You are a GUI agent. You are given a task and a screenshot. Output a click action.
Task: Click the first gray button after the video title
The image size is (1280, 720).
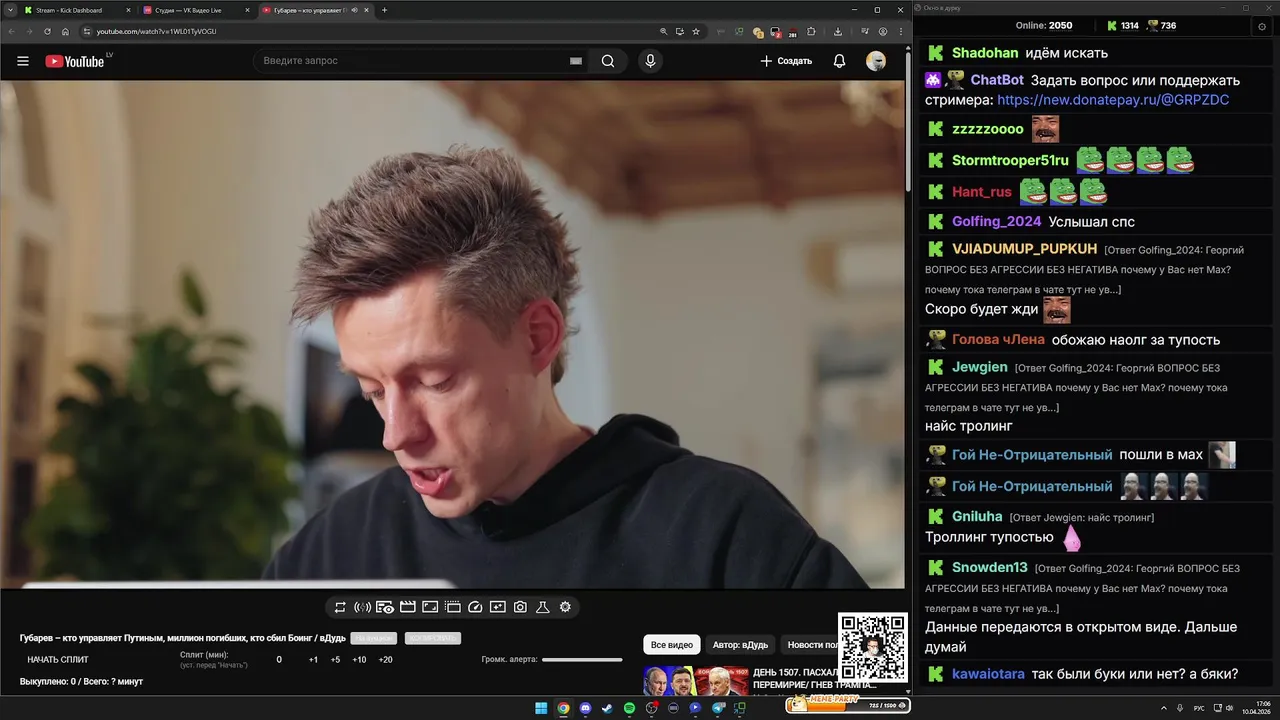point(374,638)
